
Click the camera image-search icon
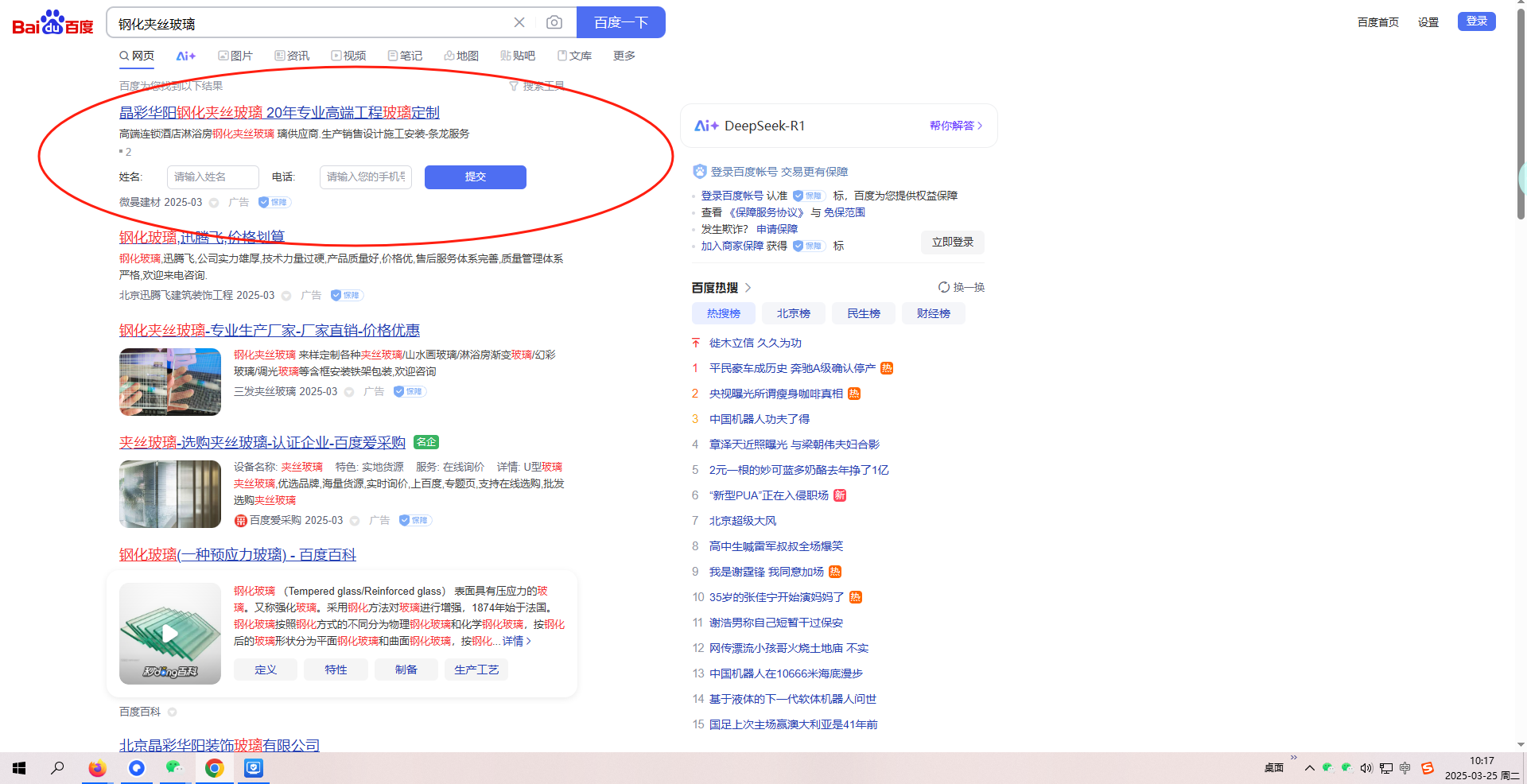coord(554,22)
